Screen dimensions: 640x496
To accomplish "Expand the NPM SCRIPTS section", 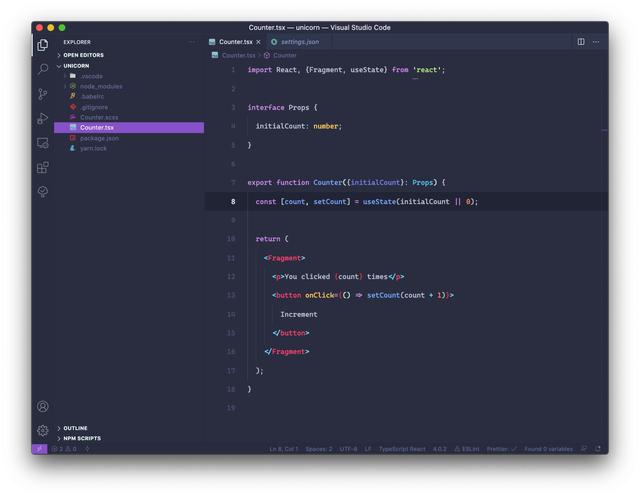I will (x=82, y=438).
